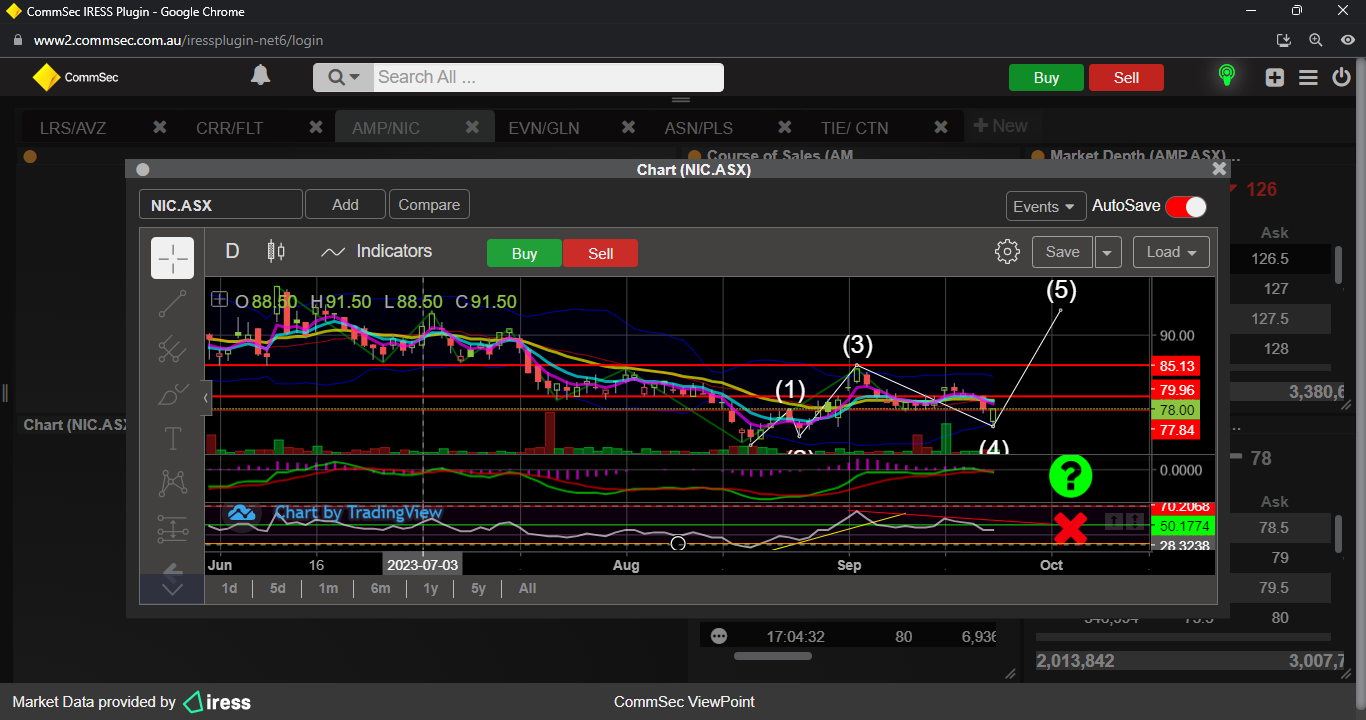Click the Compare button
1366x720 pixels.
429,205
